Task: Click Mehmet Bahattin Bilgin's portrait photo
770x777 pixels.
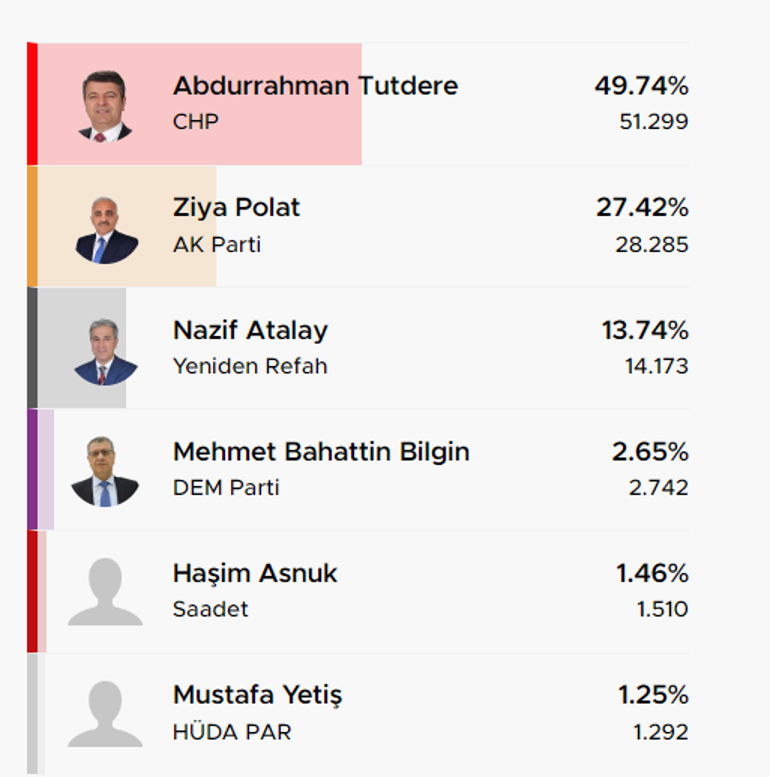Action: [x=105, y=471]
